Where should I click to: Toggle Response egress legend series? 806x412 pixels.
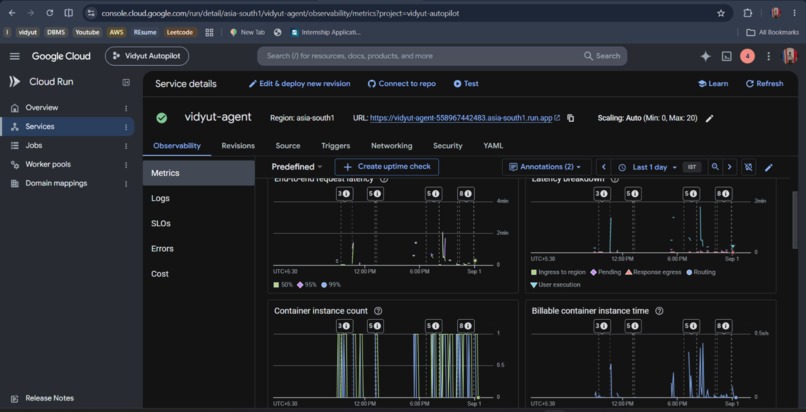pyautogui.click(x=652, y=272)
